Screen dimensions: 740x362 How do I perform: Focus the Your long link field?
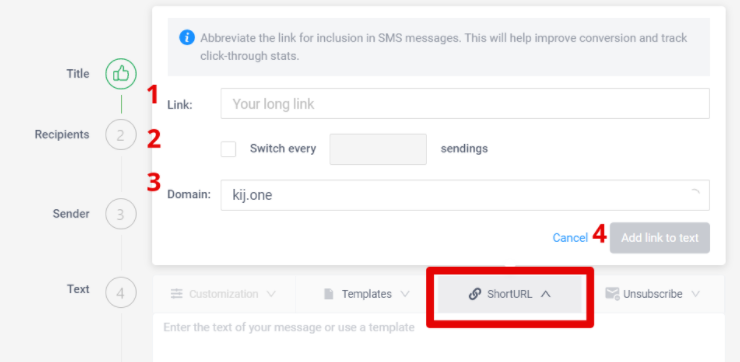(465, 104)
